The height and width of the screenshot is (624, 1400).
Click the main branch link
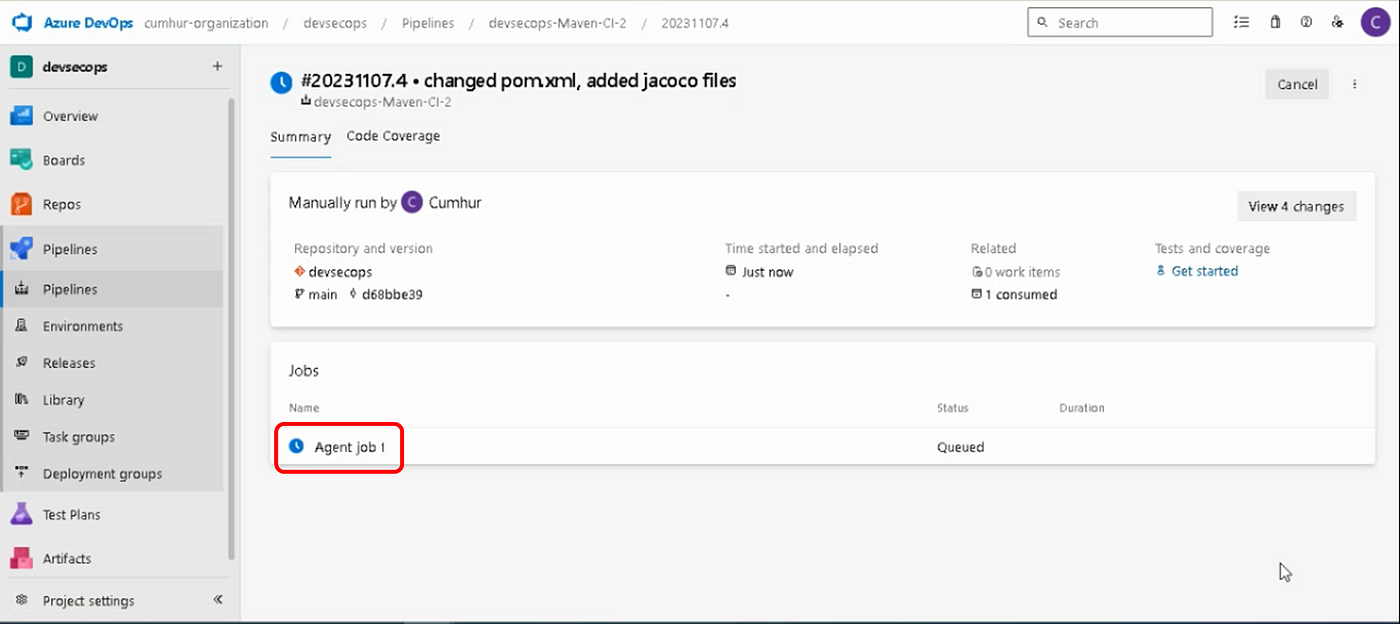coord(322,294)
